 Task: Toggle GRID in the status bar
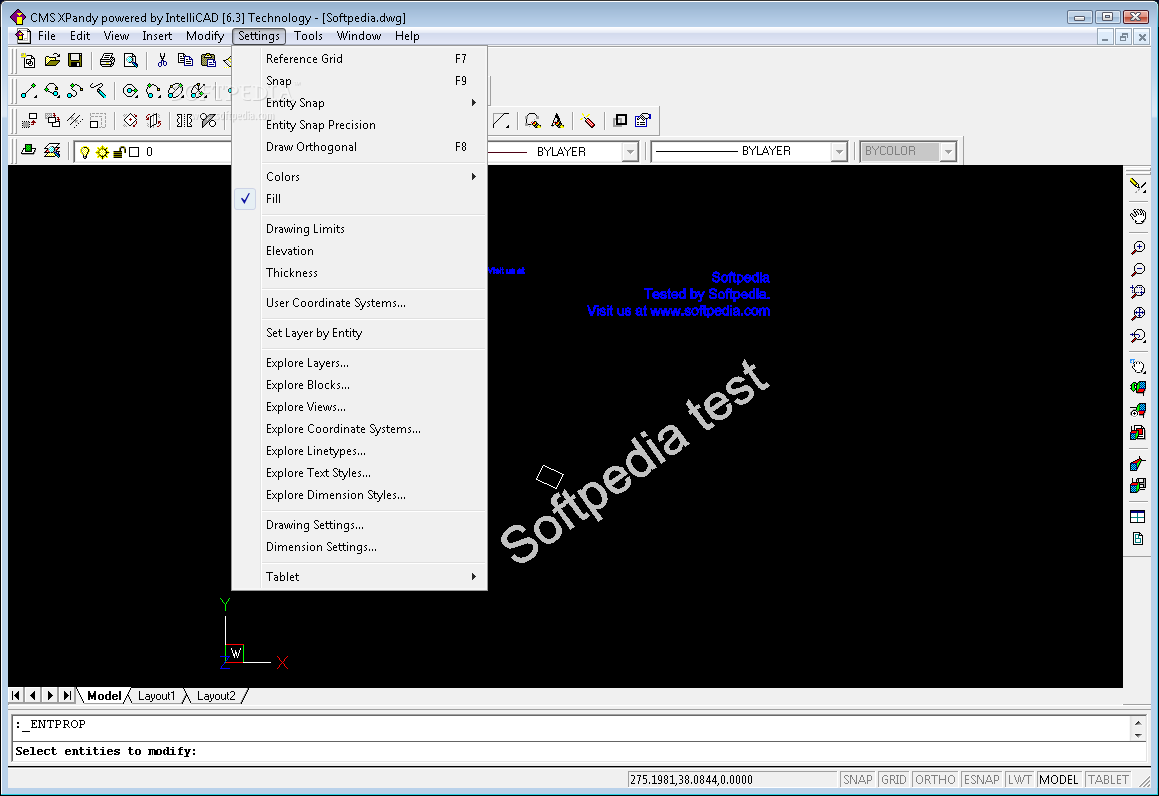click(x=894, y=780)
